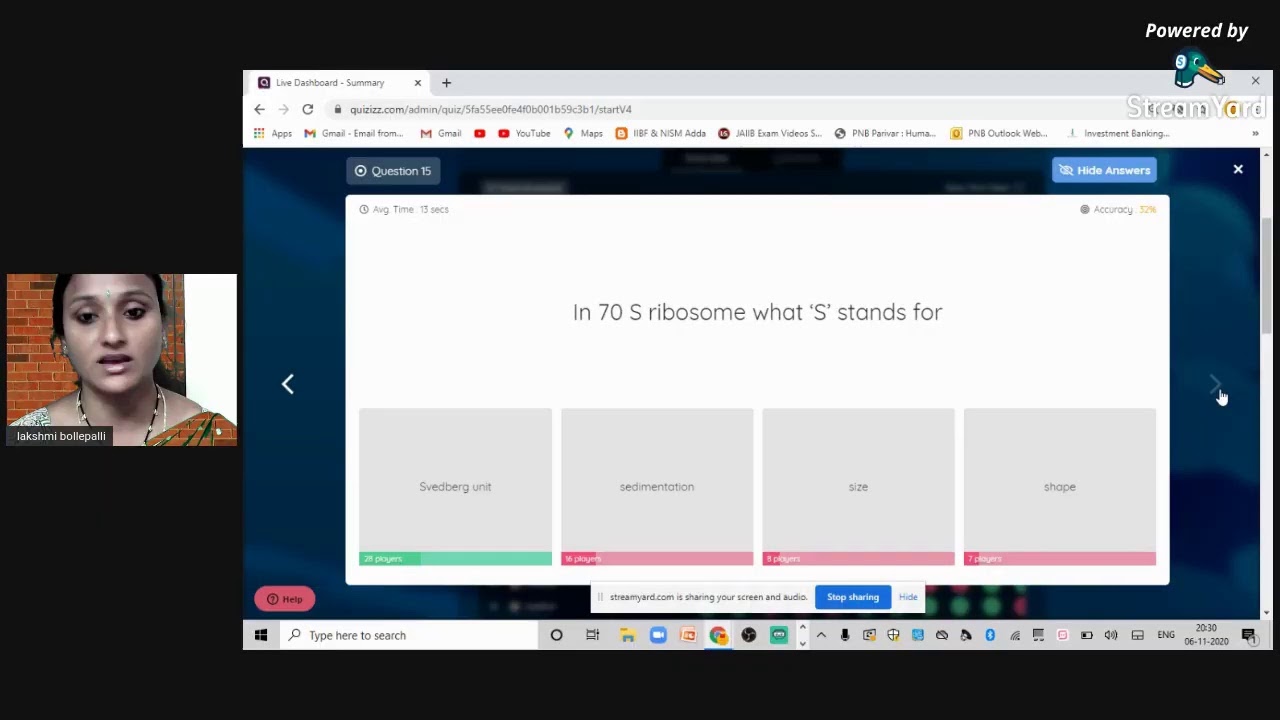Reload the page
Screen dimensions: 1280x720
[308, 109]
